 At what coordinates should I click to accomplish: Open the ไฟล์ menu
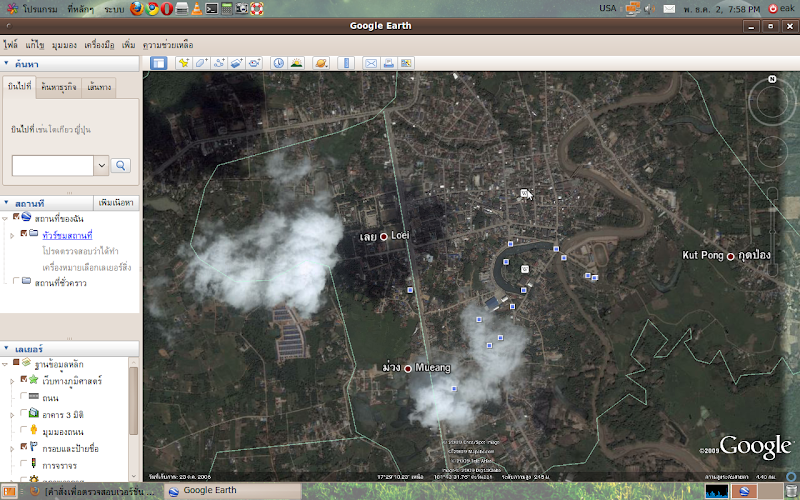click(x=10, y=45)
